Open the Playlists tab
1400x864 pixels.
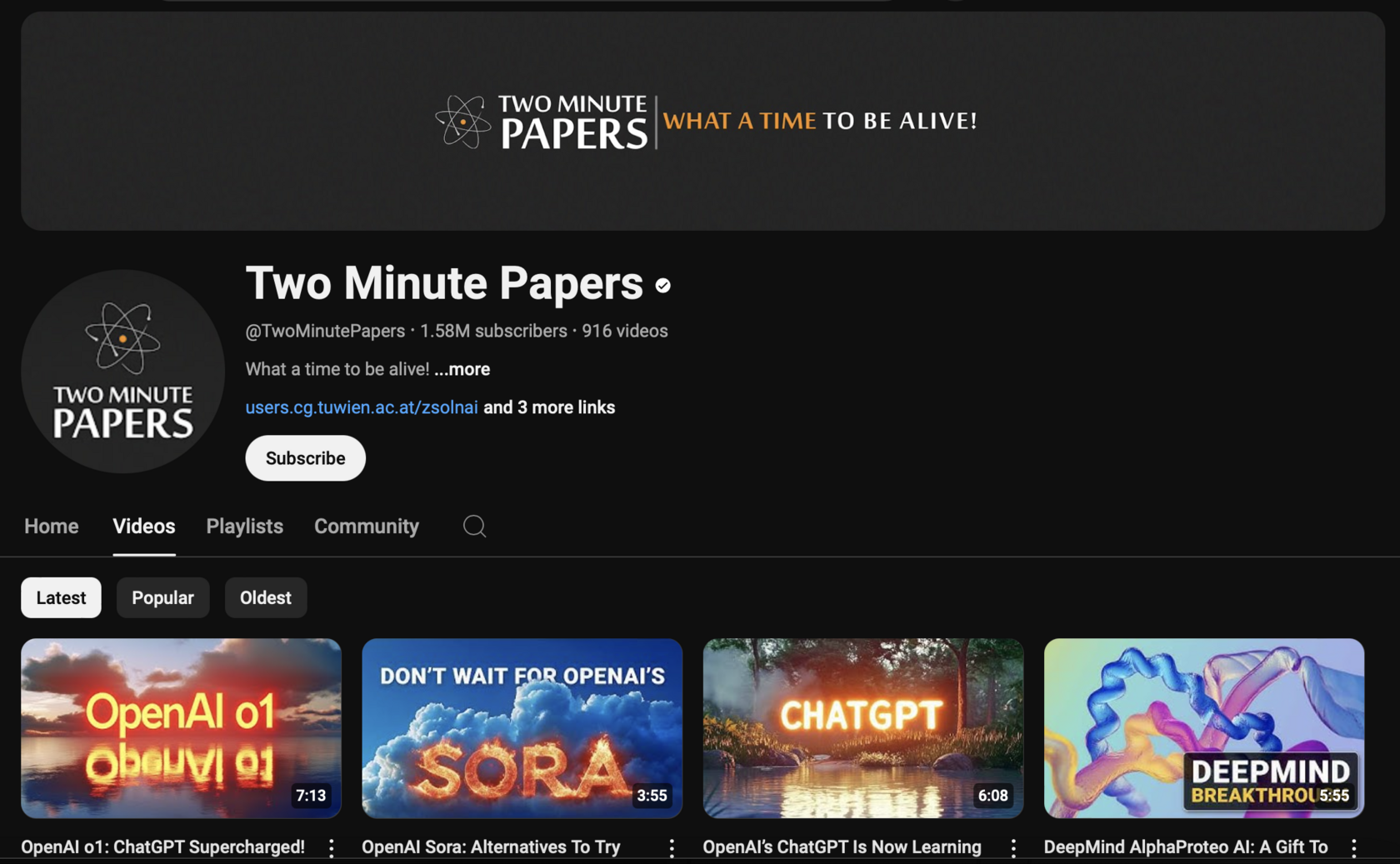245,527
